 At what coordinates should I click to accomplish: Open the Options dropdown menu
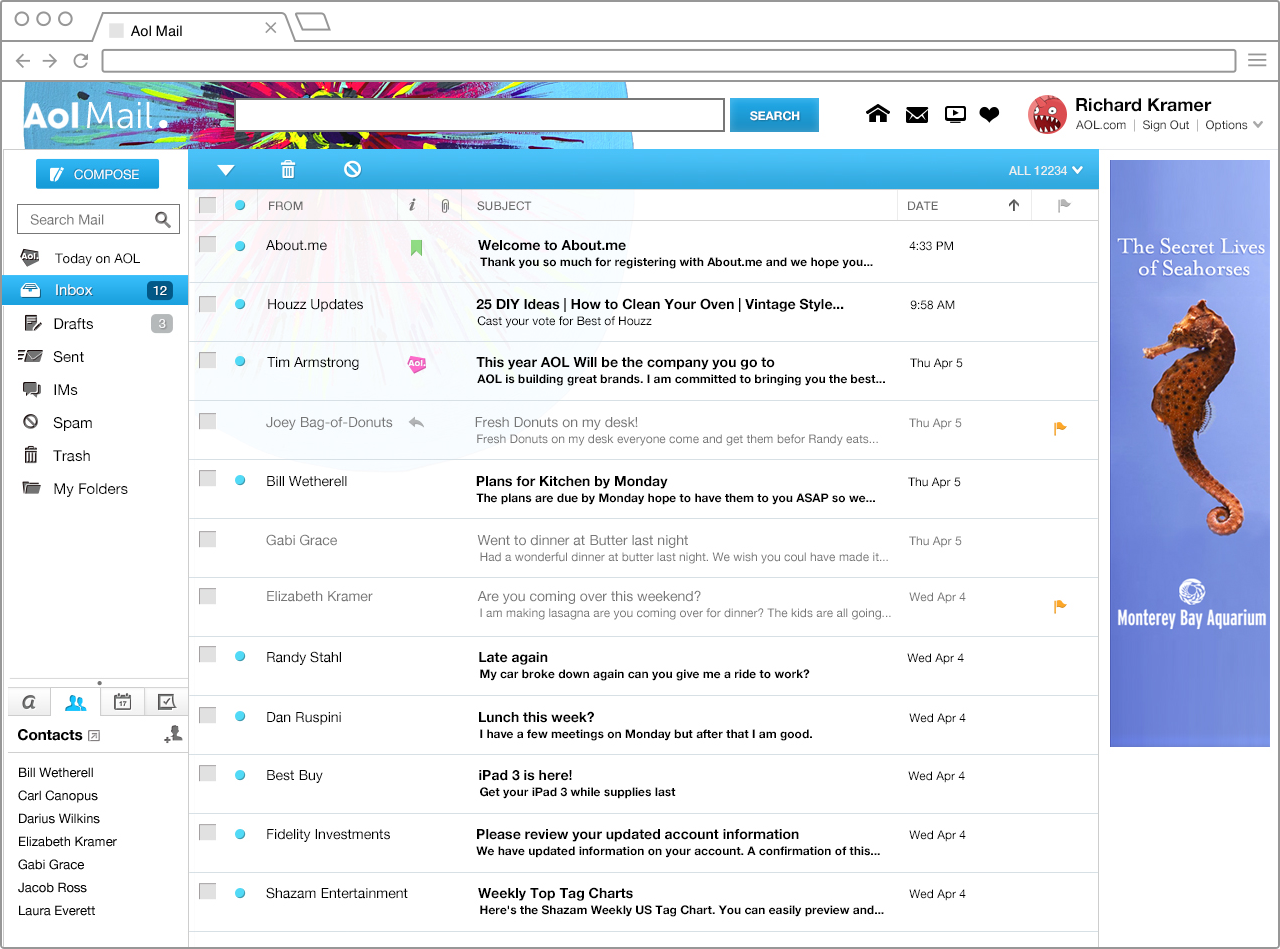click(1234, 125)
